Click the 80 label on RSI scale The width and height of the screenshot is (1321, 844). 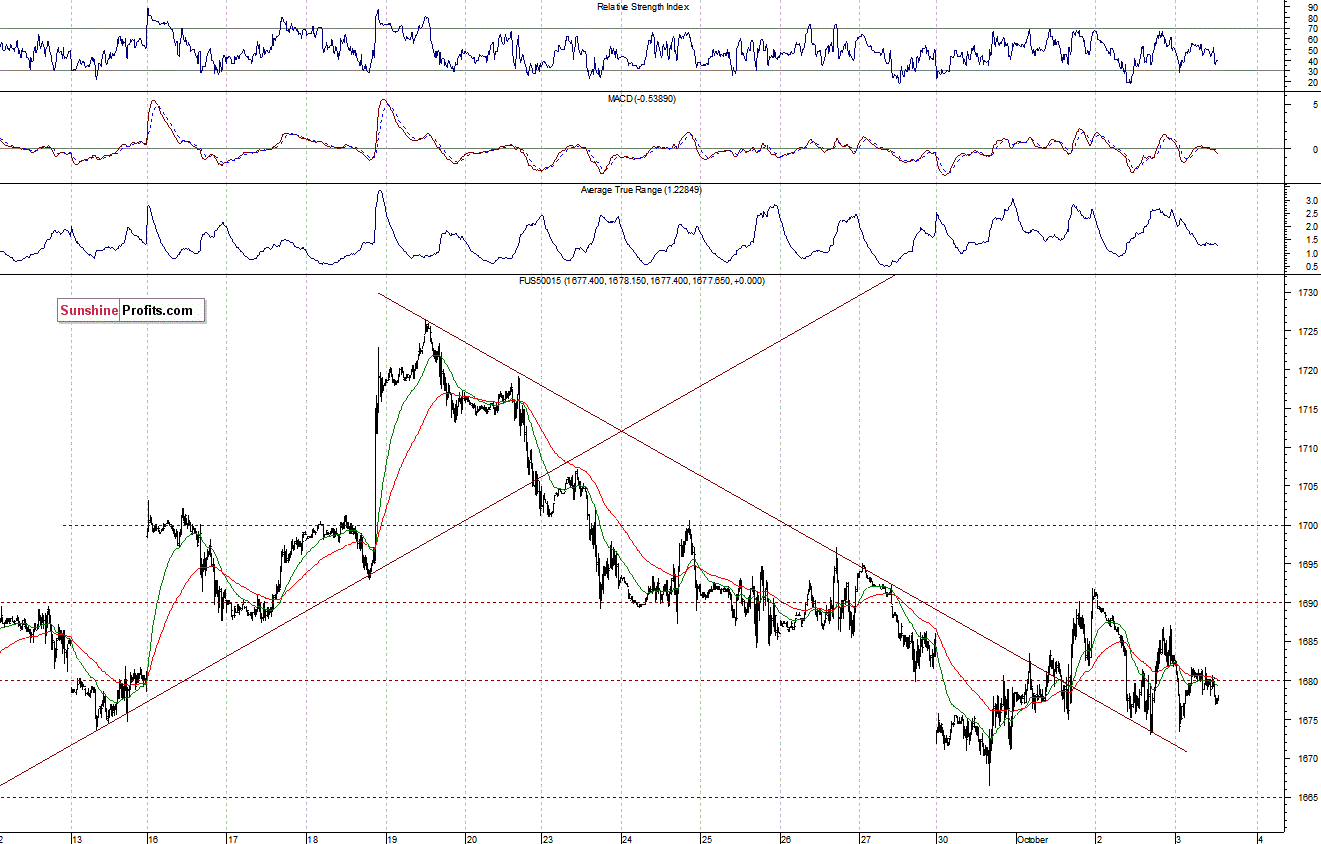pos(1311,19)
